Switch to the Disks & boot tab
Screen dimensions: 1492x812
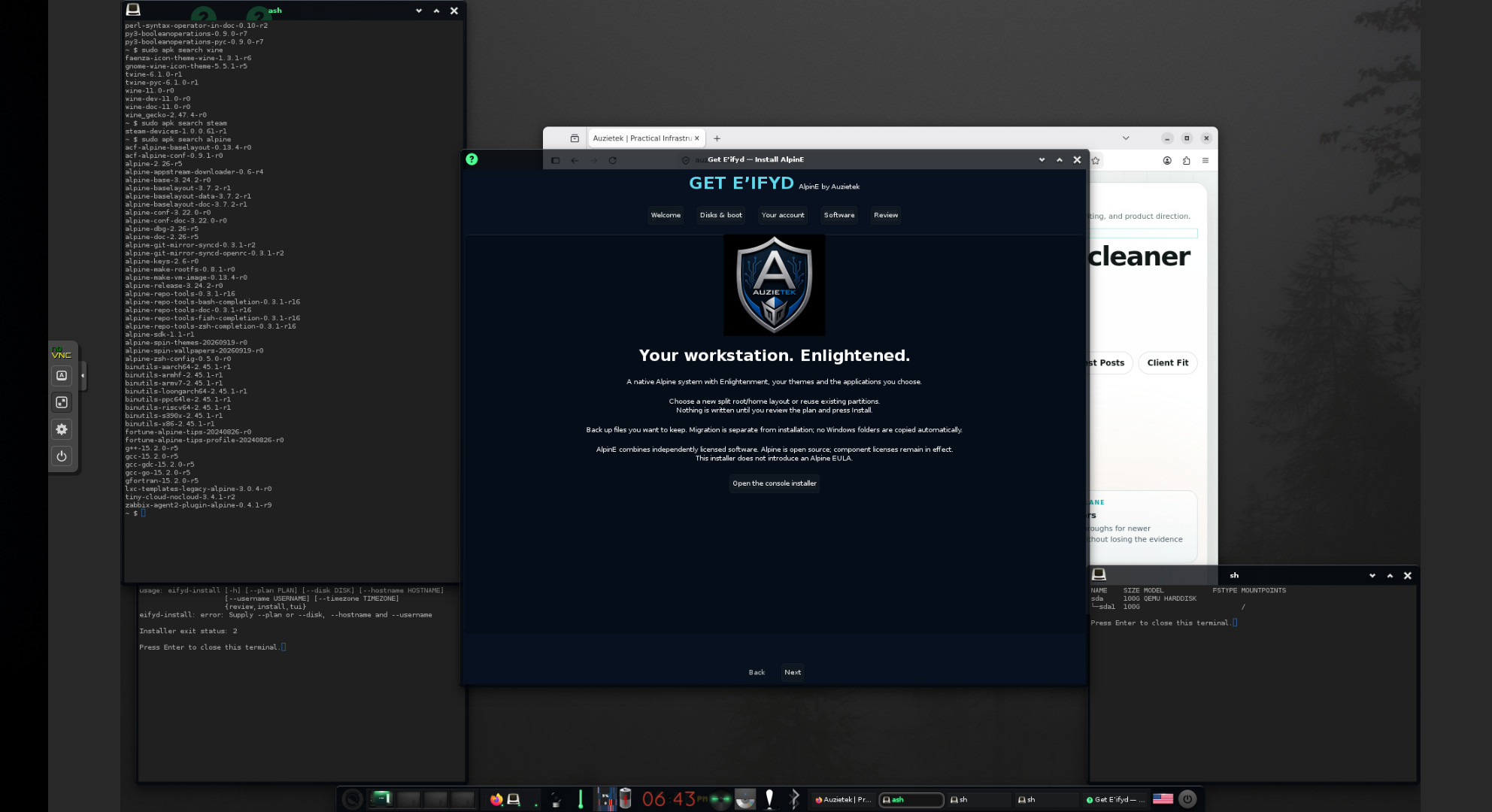tap(720, 215)
